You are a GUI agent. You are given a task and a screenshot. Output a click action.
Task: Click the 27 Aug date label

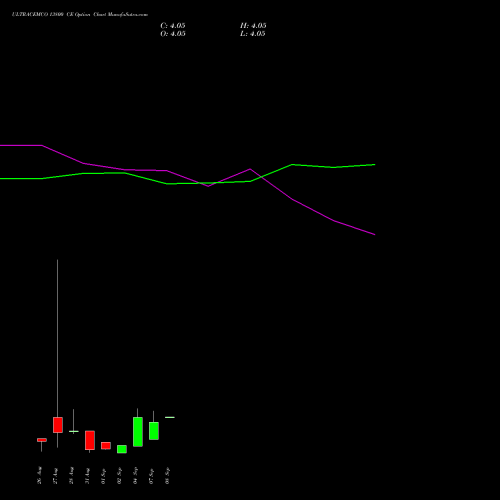point(56,475)
